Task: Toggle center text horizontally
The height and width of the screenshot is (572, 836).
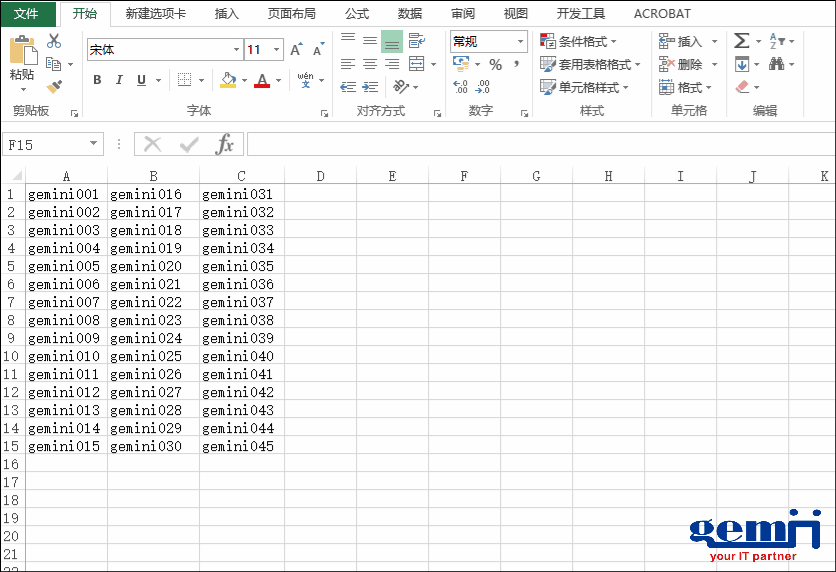Action: 369,64
